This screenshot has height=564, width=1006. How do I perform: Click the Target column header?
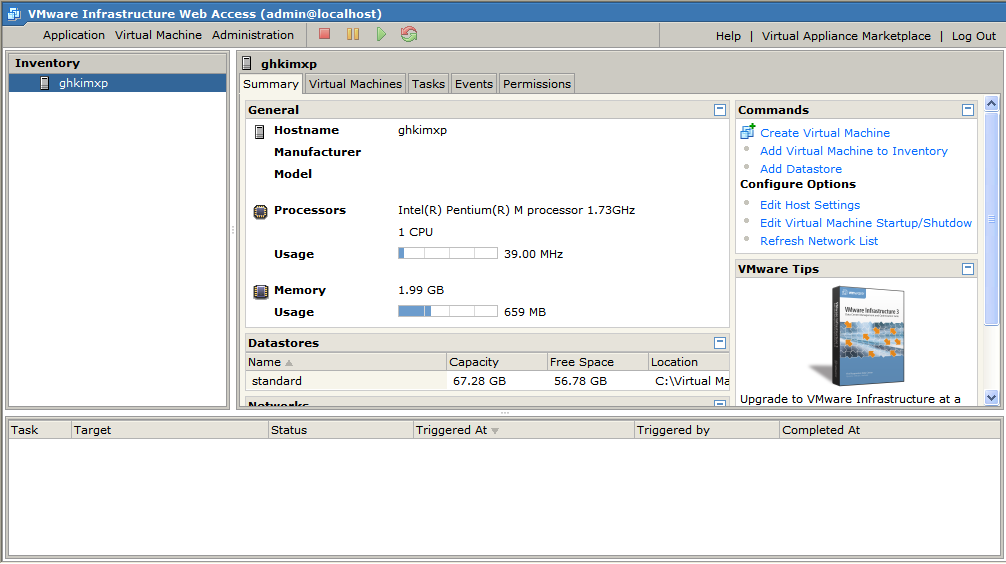pyautogui.click(x=169, y=430)
